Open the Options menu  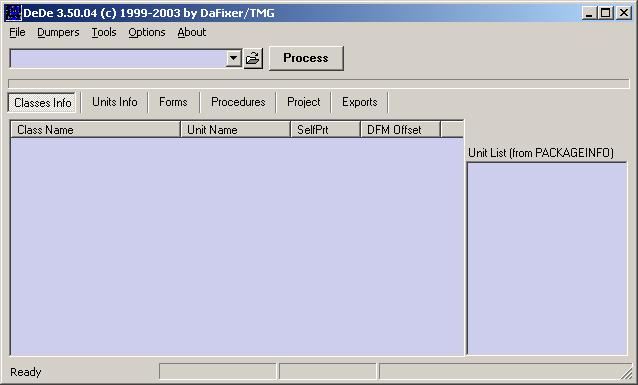(147, 32)
